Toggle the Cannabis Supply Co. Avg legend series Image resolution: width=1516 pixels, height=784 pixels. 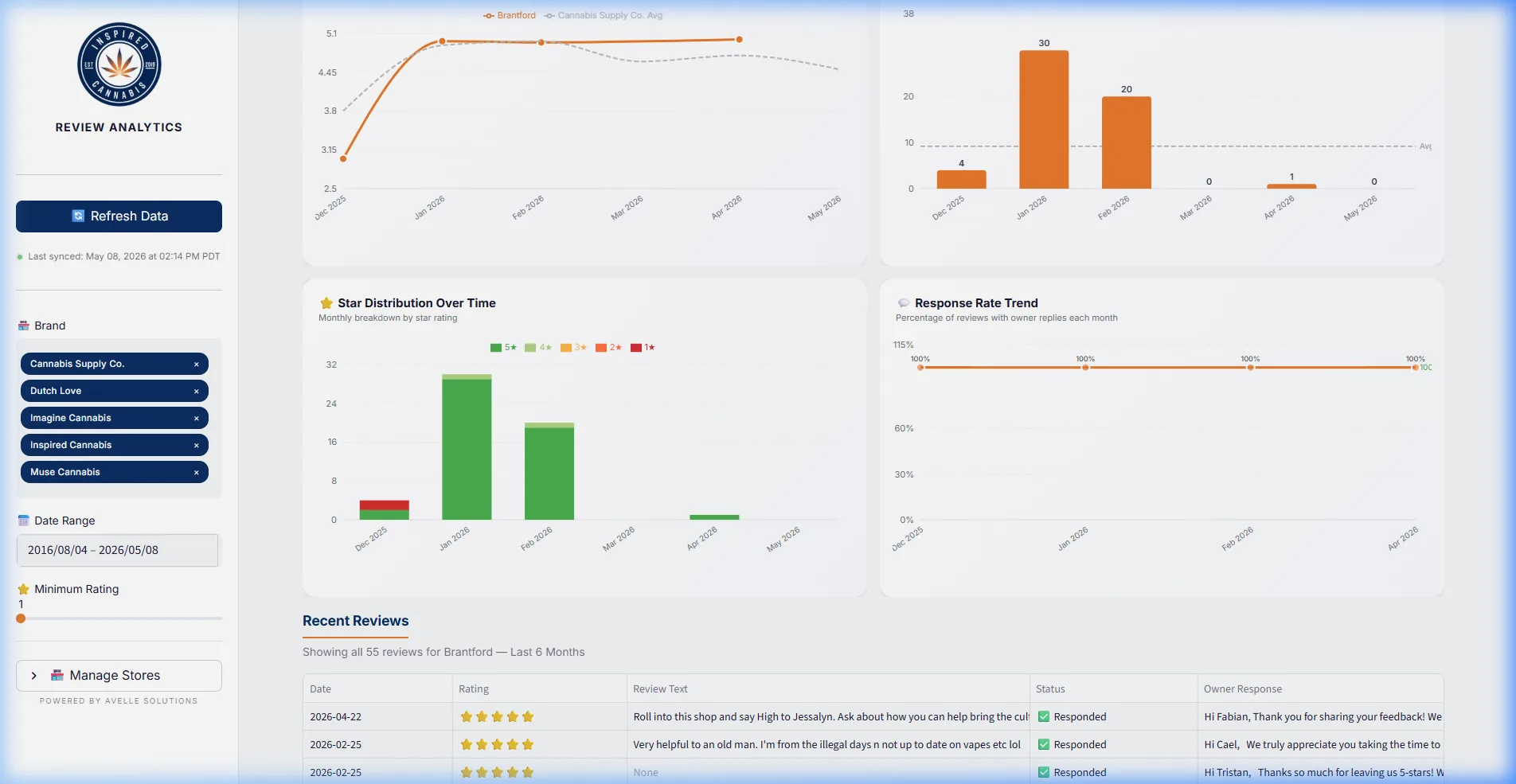[604, 15]
